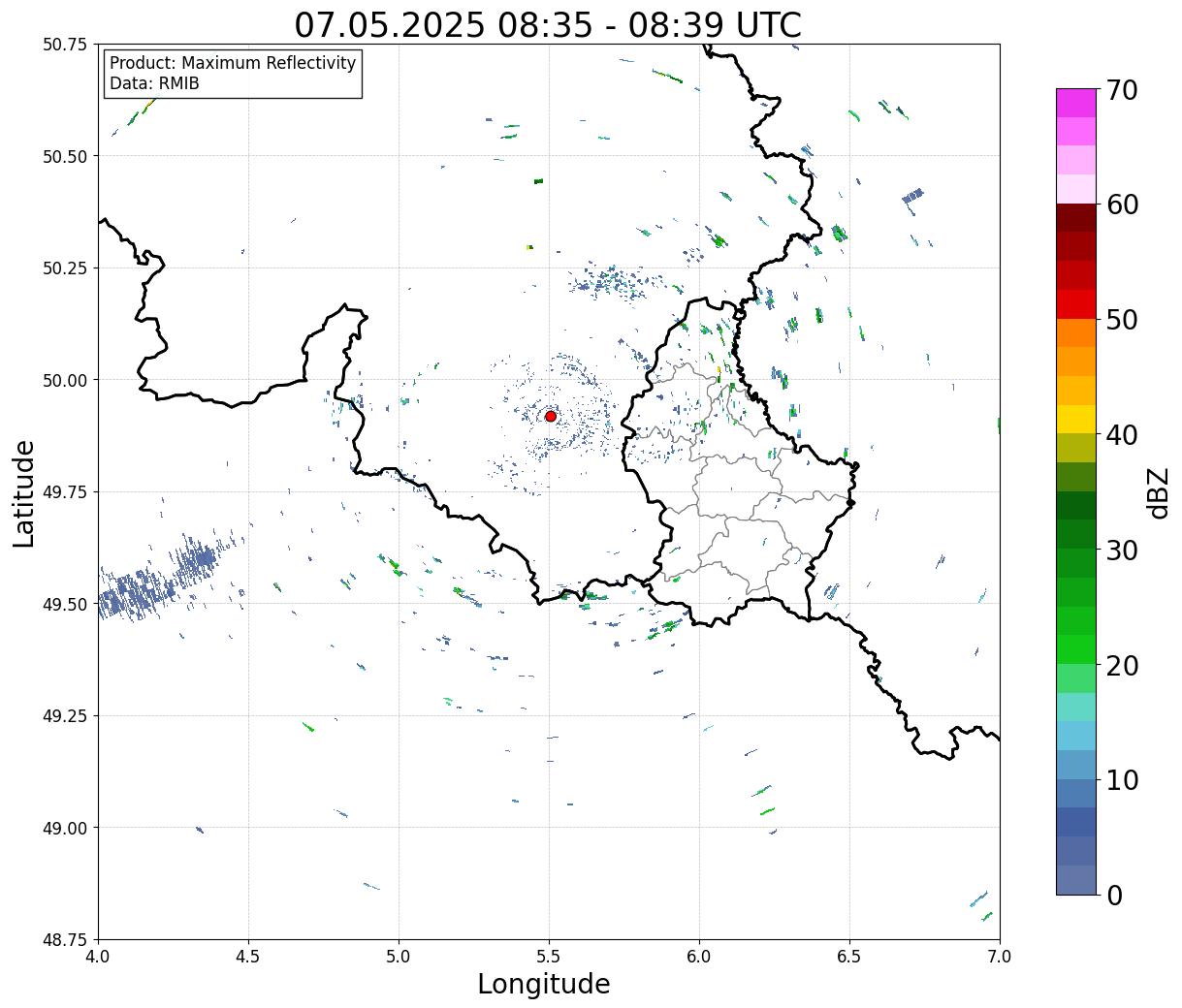This screenshot has width=1182, height=1008.
Task: Click the 'dBZ' colorbar label
Action: 1158,492
